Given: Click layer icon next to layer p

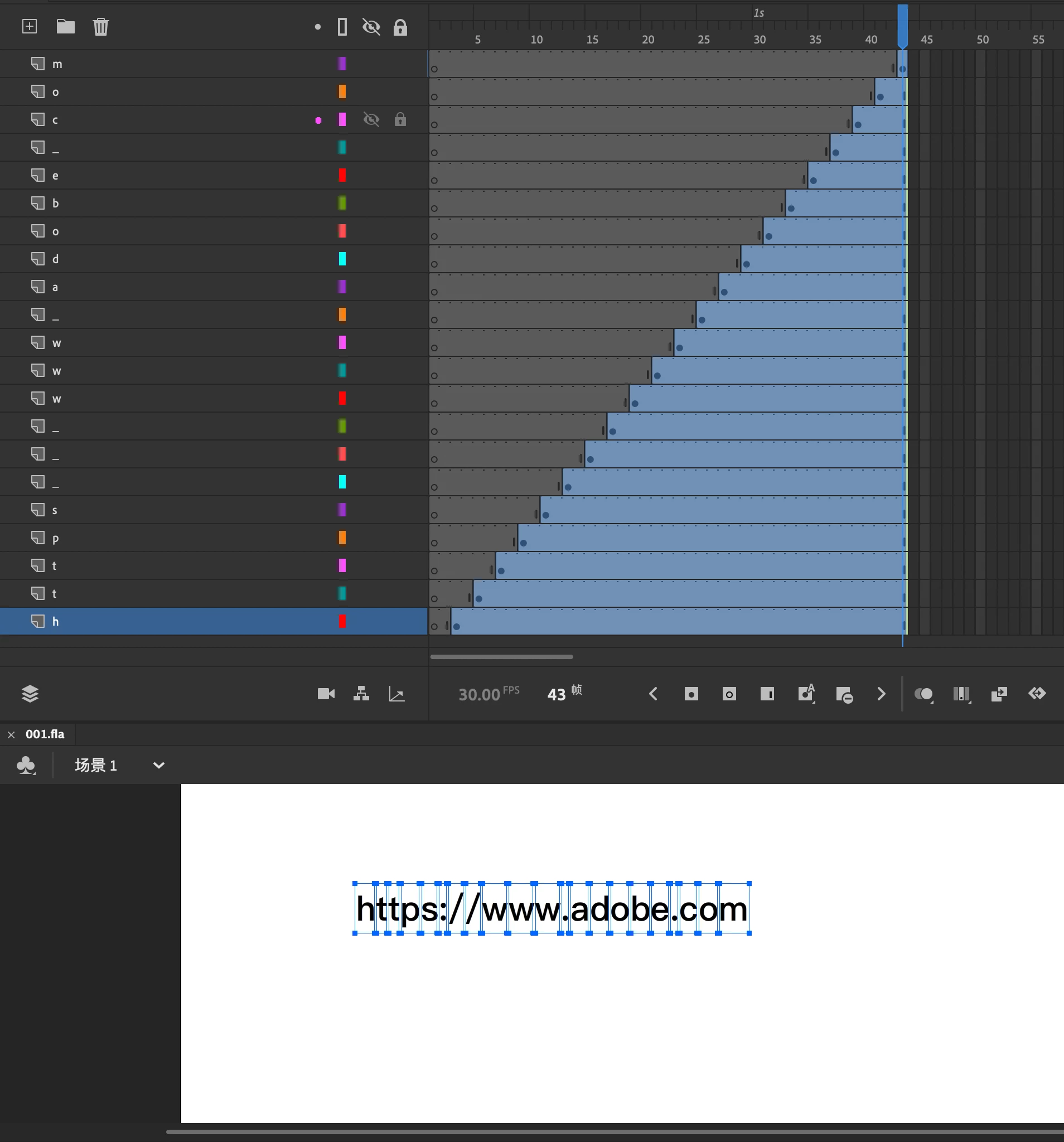Looking at the screenshot, I should pos(38,538).
